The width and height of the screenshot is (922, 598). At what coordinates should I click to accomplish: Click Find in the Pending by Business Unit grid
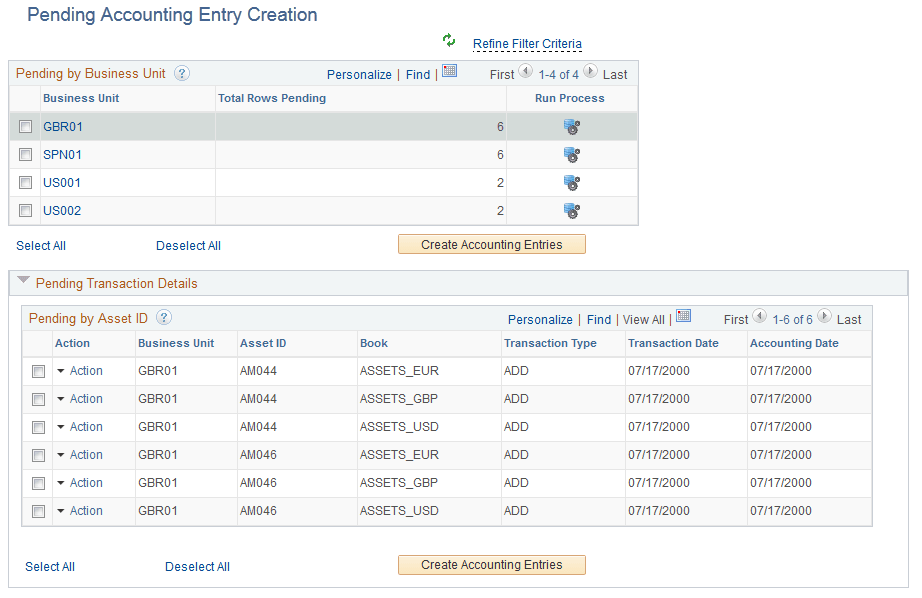coord(418,74)
